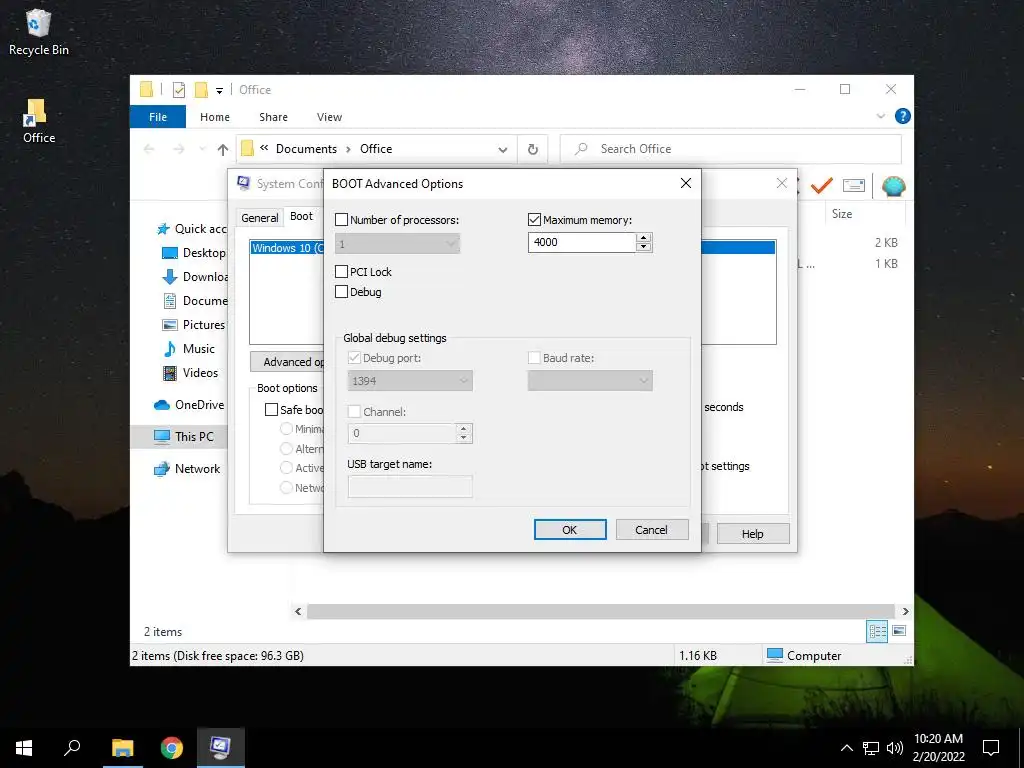Screen dimensions: 1024x768
Task: Decrease maximum memory with down arrow
Action: tap(644, 247)
